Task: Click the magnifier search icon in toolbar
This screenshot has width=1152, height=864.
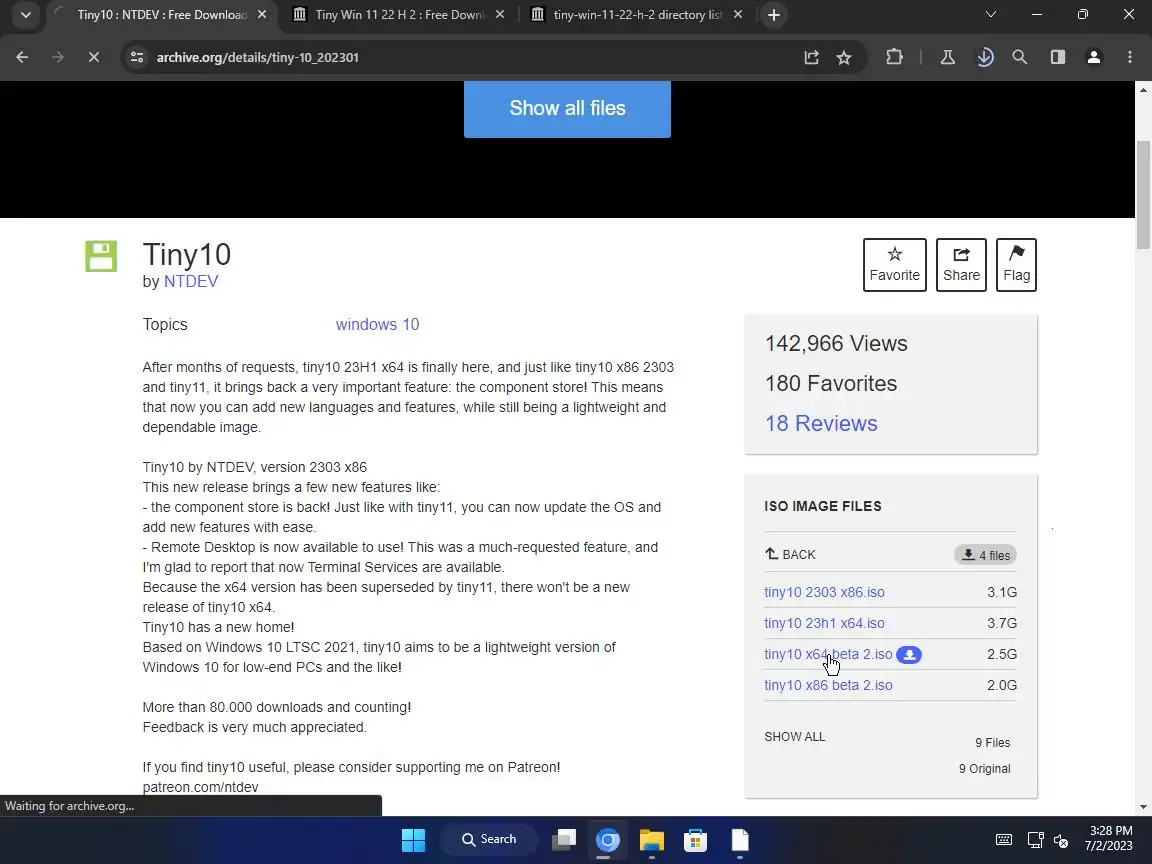Action: [1020, 57]
